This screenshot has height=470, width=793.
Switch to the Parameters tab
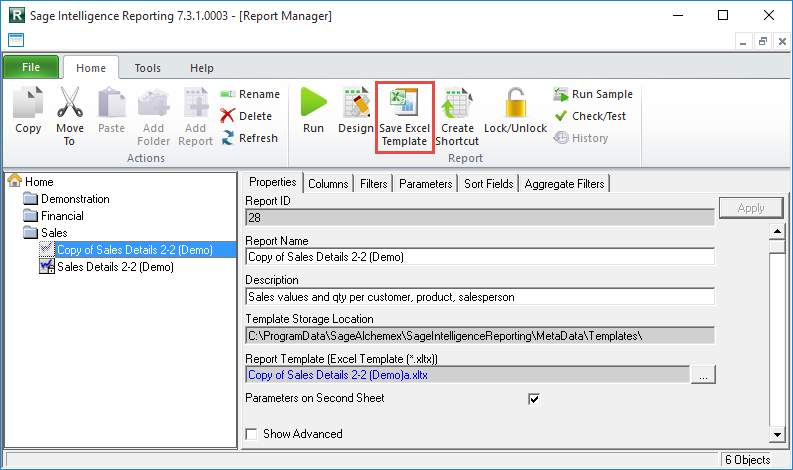(x=425, y=184)
